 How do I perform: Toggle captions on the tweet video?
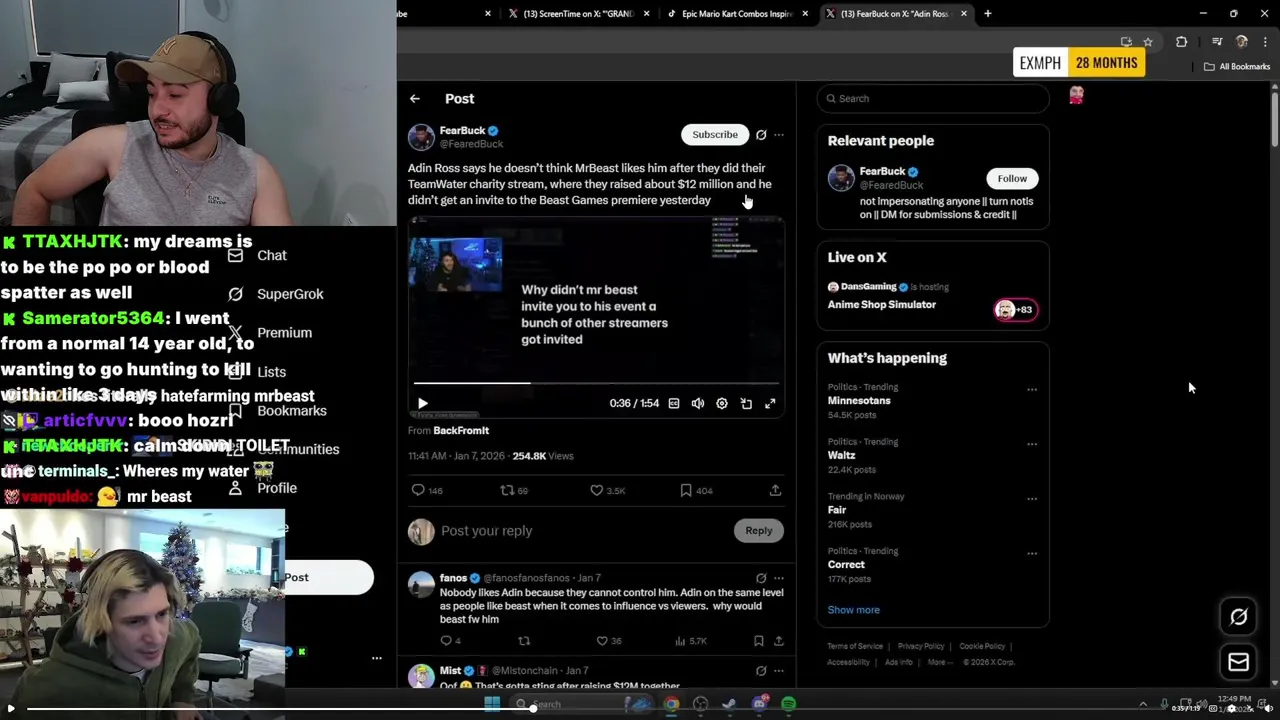click(x=674, y=403)
